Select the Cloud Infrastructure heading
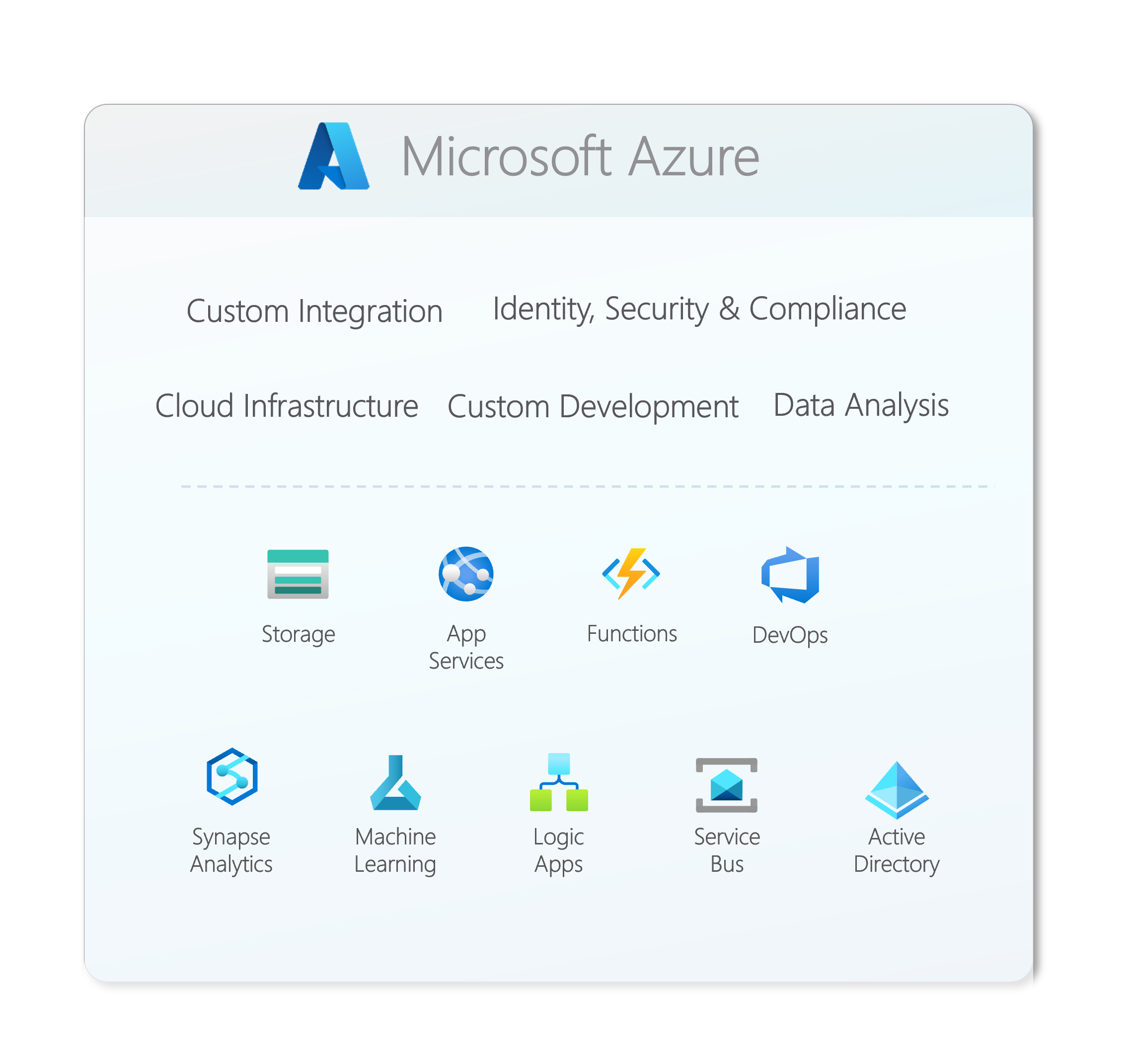 click(287, 405)
